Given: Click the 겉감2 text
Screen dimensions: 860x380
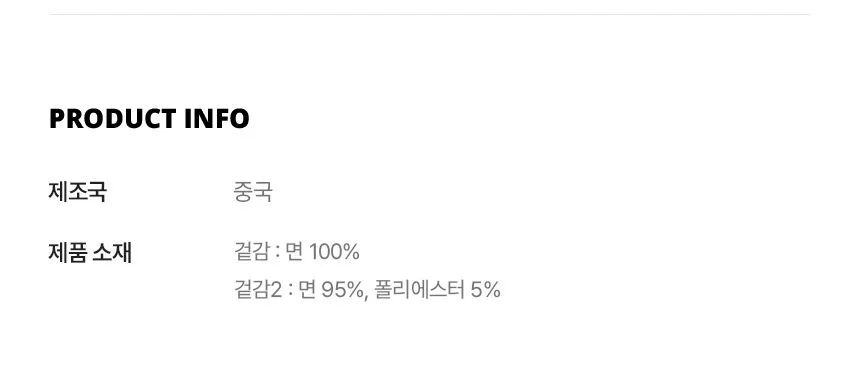Looking at the screenshot, I should [257, 290].
